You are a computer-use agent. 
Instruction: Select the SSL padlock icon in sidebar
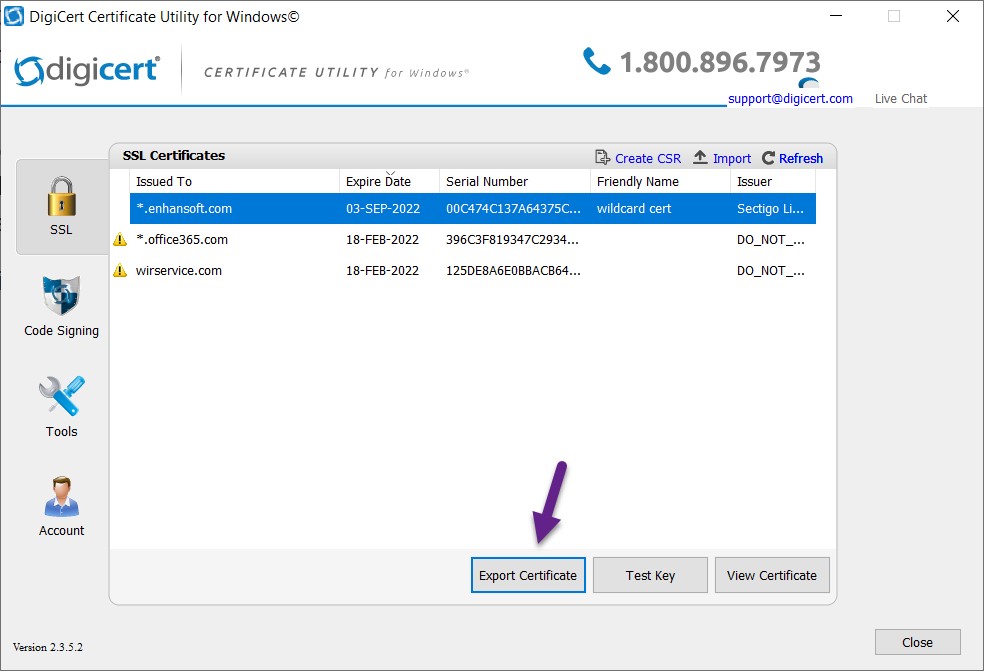pos(61,198)
